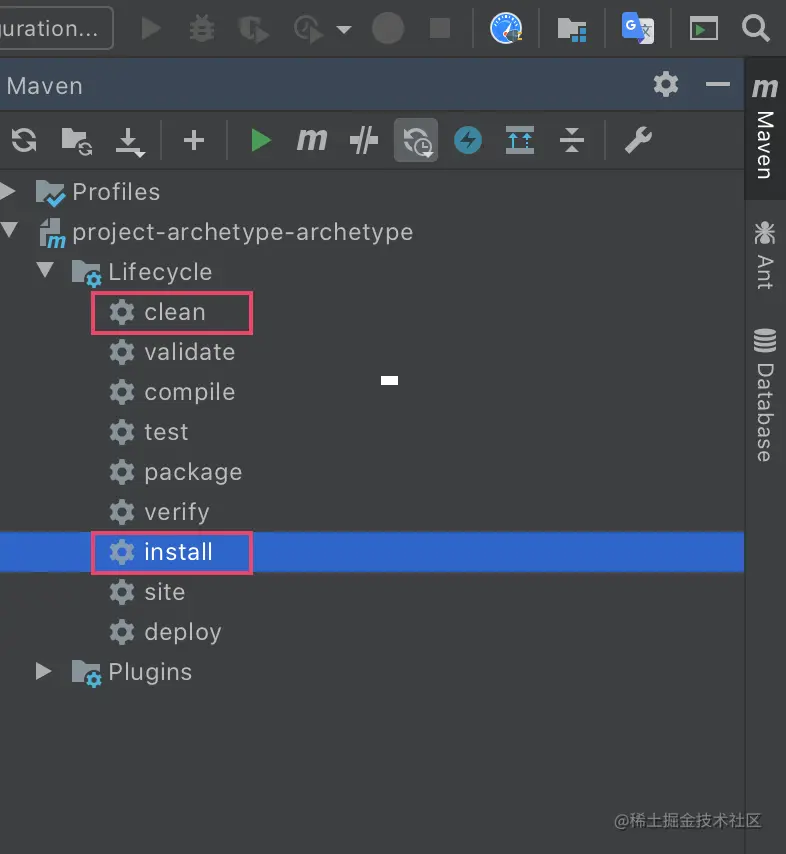Click the grey round record icon
Screen dimensions: 786x854
pos(388,28)
